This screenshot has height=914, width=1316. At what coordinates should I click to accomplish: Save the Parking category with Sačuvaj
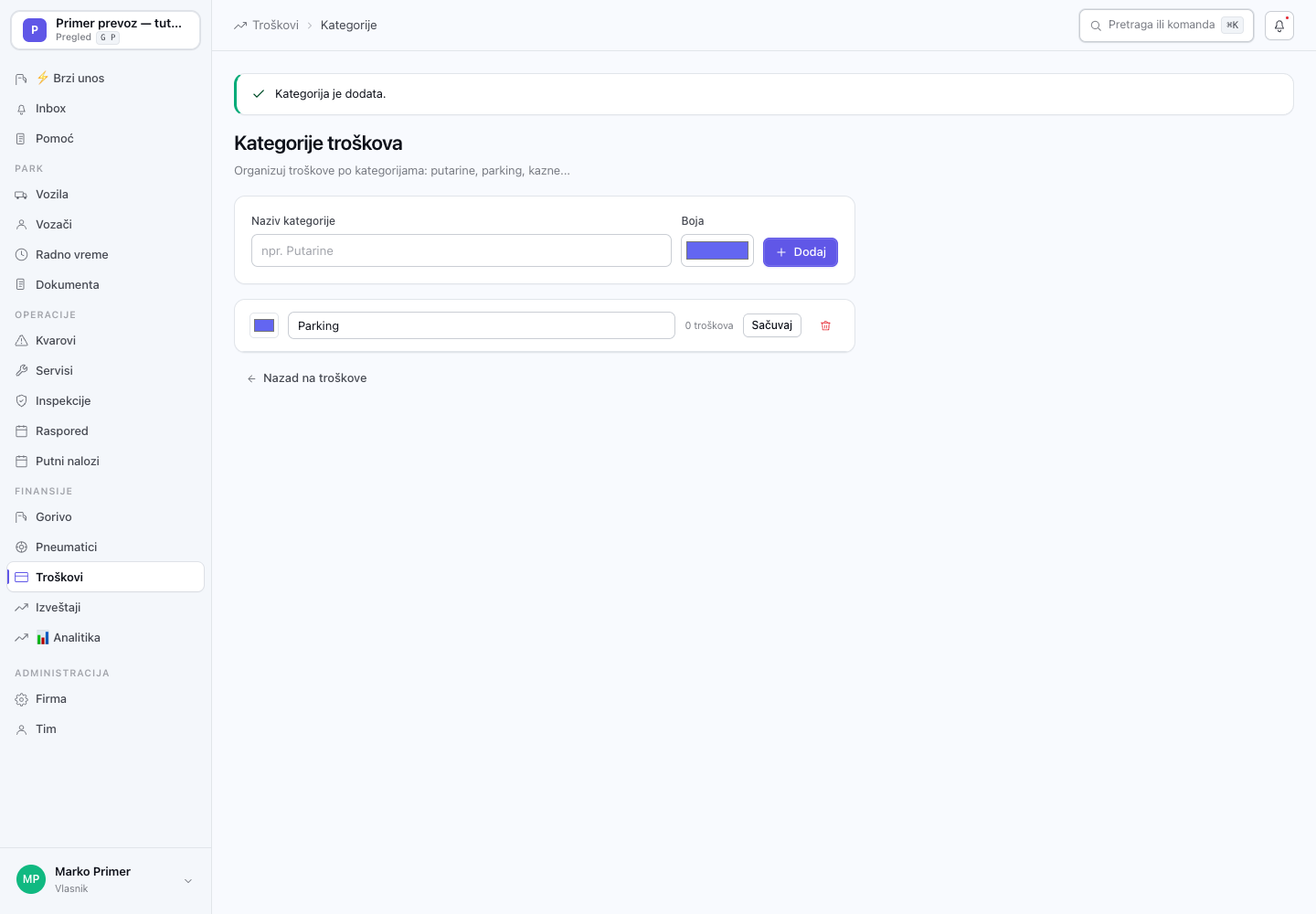pyautogui.click(x=772, y=325)
